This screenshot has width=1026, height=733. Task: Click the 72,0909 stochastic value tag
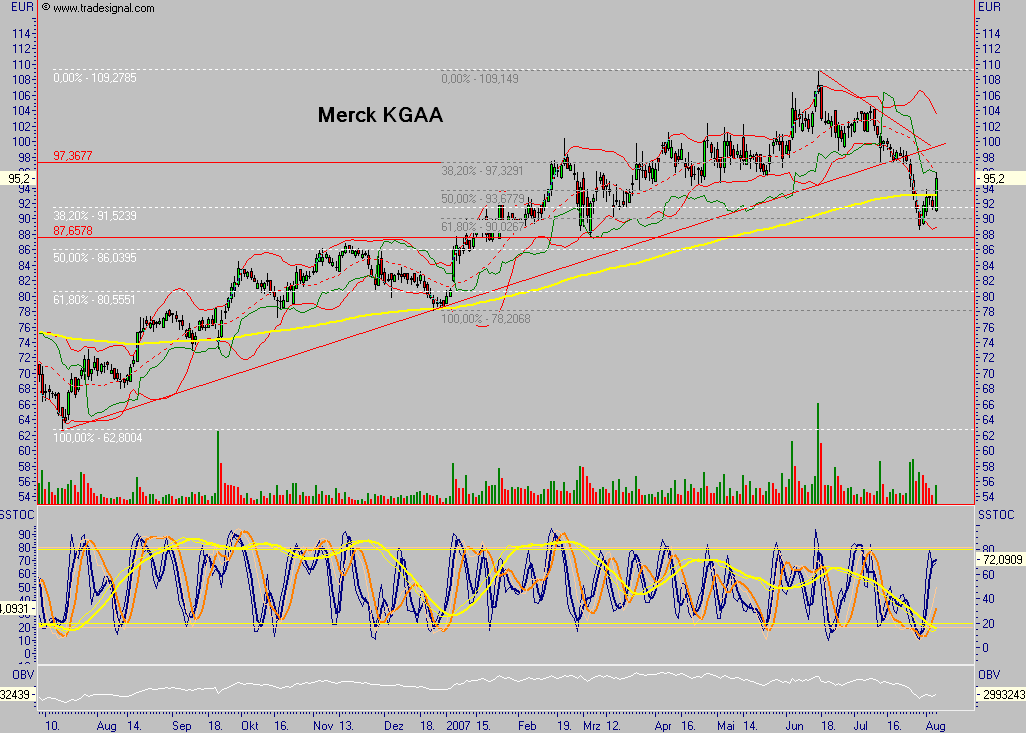tap(1001, 560)
